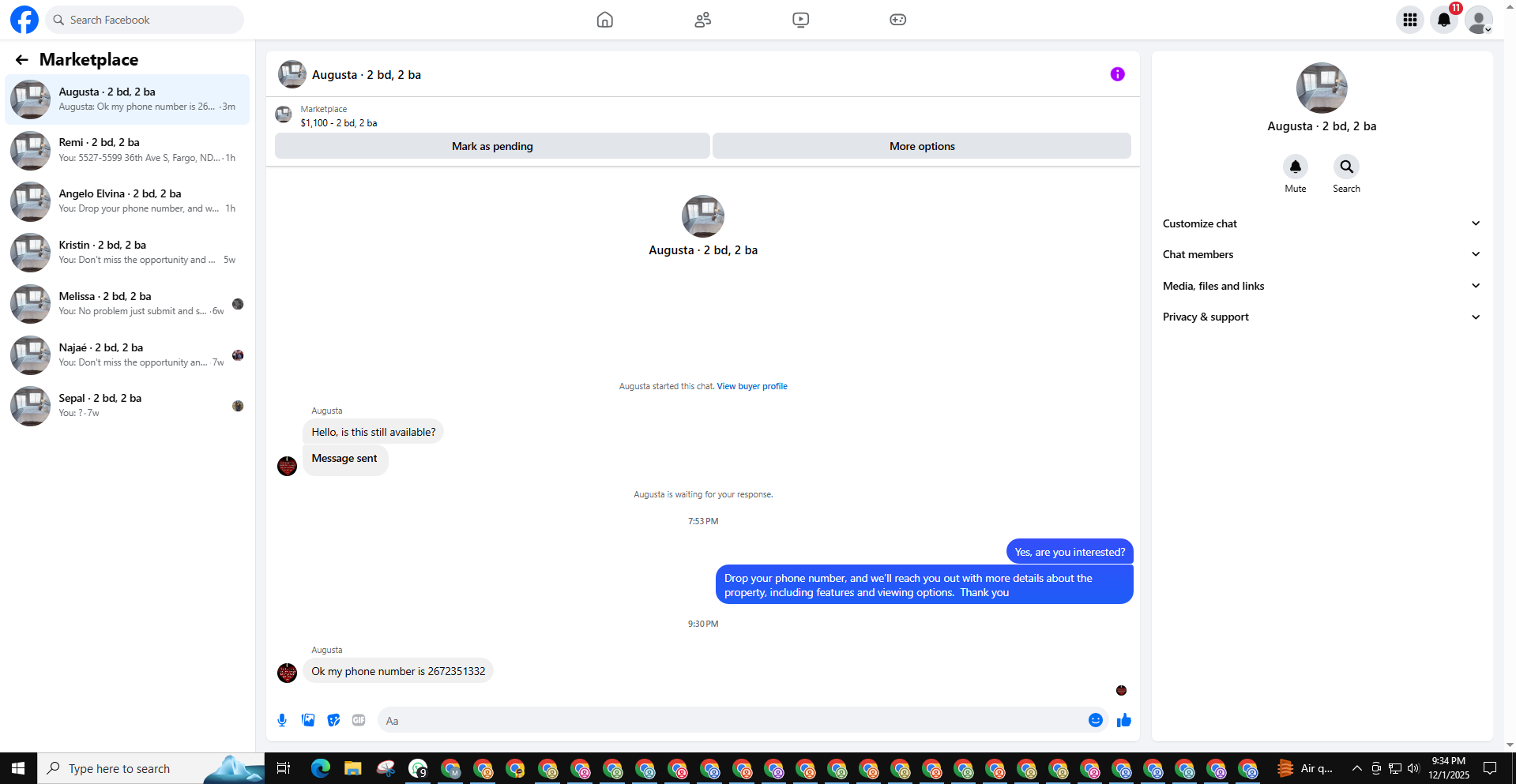Click the Mark as pending button
This screenshot has height=784, width=1516.
point(492,146)
